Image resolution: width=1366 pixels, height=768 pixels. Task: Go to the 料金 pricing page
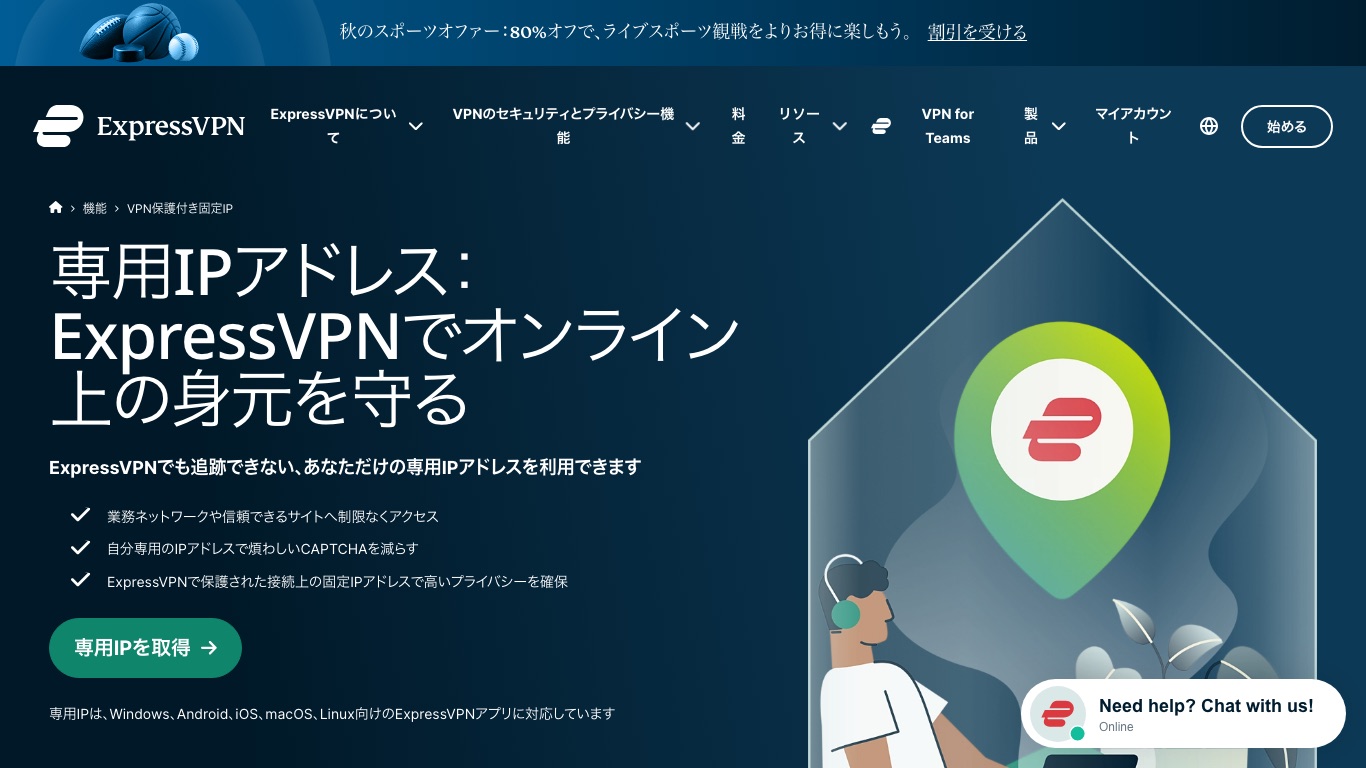tap(738, 126)
